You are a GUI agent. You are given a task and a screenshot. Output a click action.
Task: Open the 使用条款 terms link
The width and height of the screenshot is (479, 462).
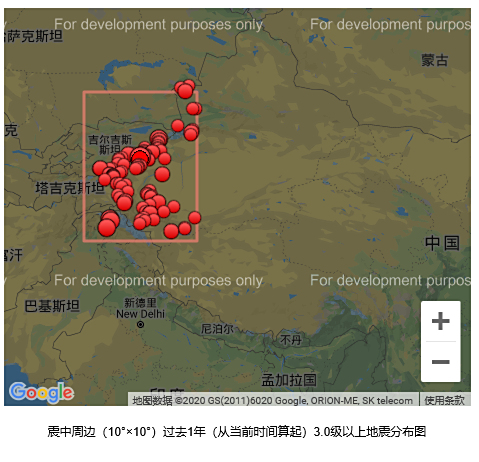pos(444,400)
